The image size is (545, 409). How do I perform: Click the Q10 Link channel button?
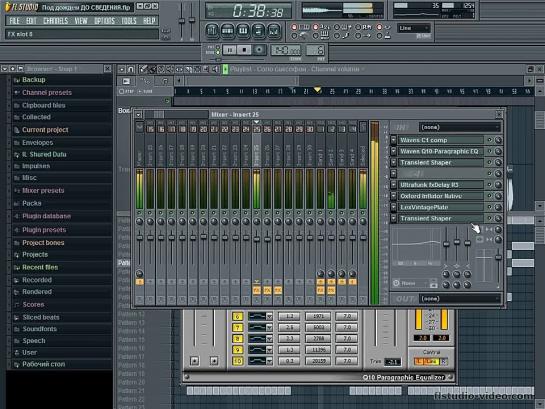pyautogui.click(x=431, y=362)
